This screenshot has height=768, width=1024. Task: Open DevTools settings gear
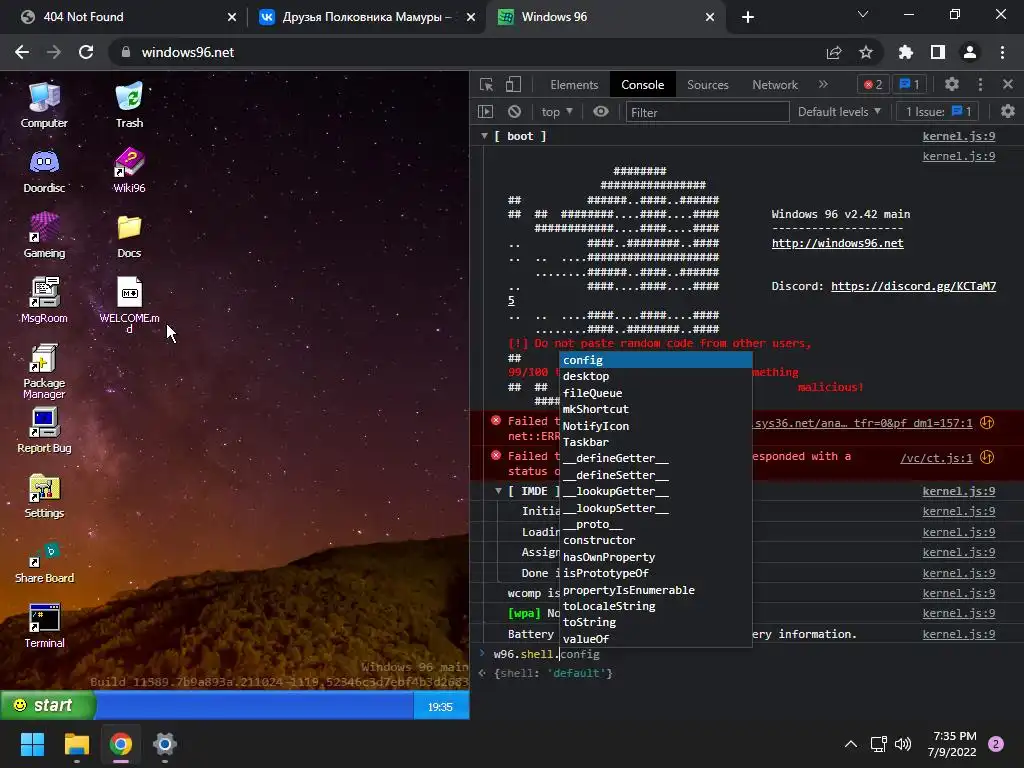[952, 84]
